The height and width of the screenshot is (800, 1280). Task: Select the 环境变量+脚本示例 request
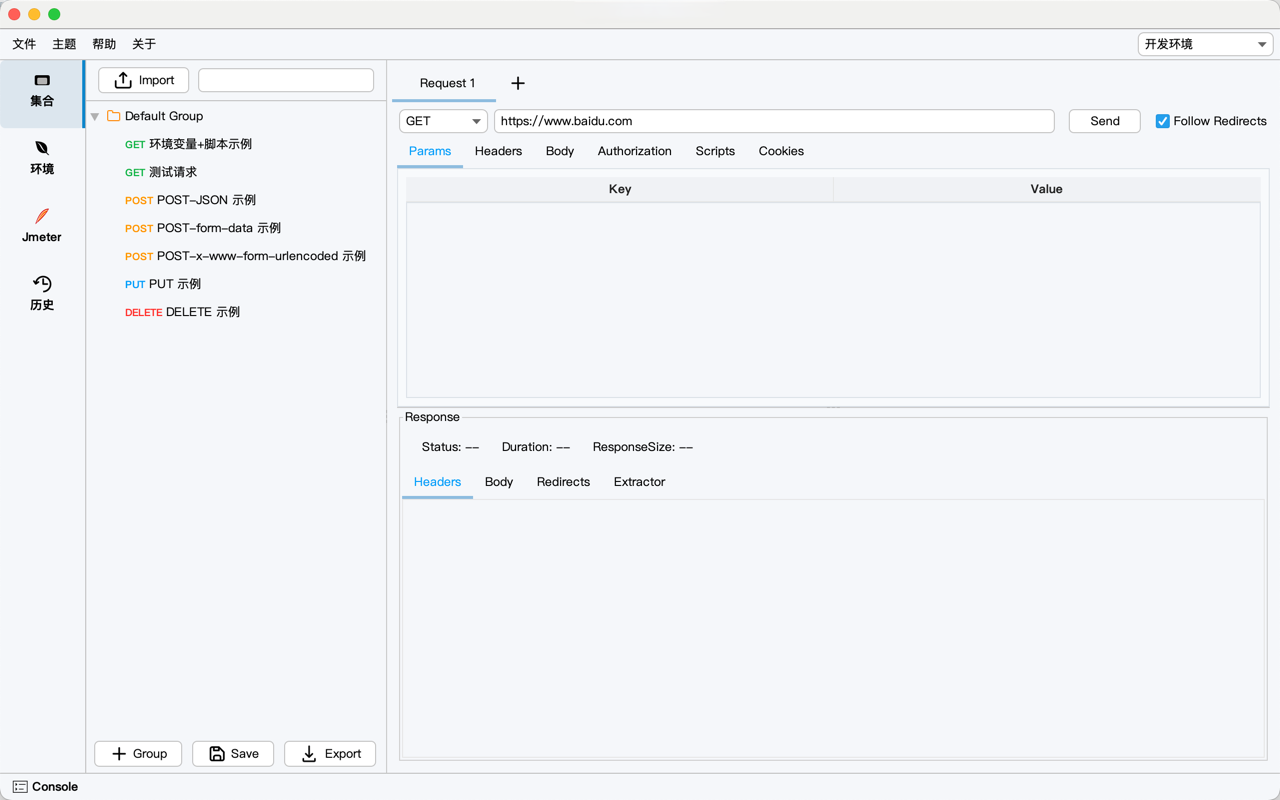[188, 144]
